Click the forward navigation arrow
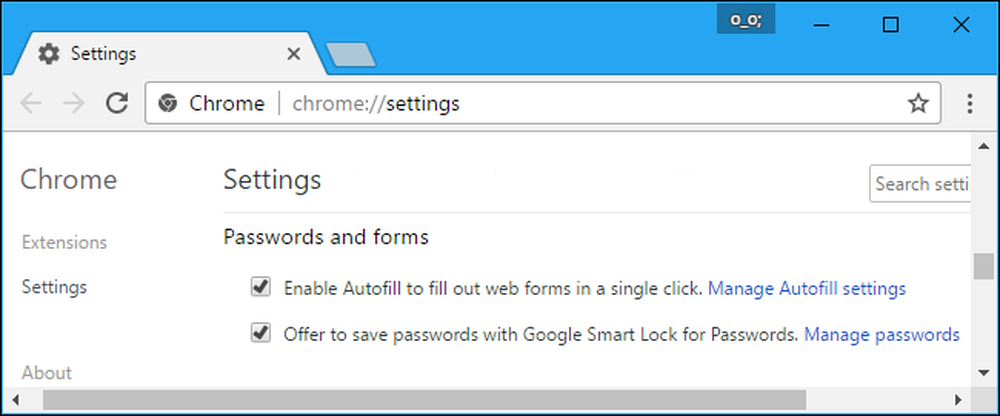The image size is (1000, 416). 74,103
